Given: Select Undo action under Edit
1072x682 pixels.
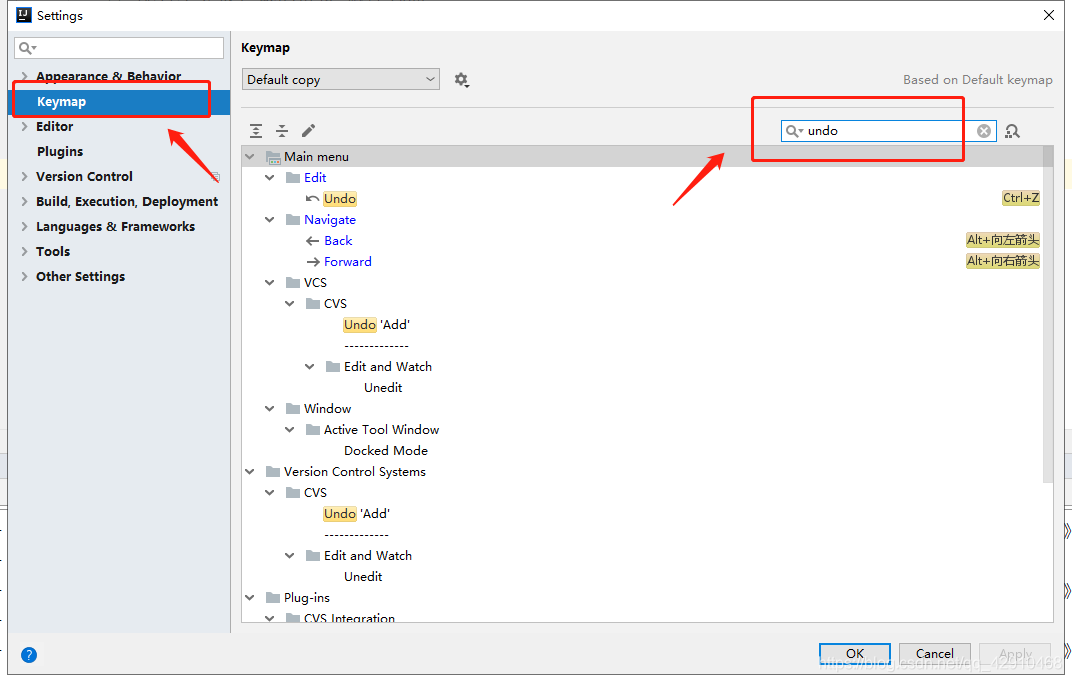Looking at the screenshot, I should click(x=340, y=199).
